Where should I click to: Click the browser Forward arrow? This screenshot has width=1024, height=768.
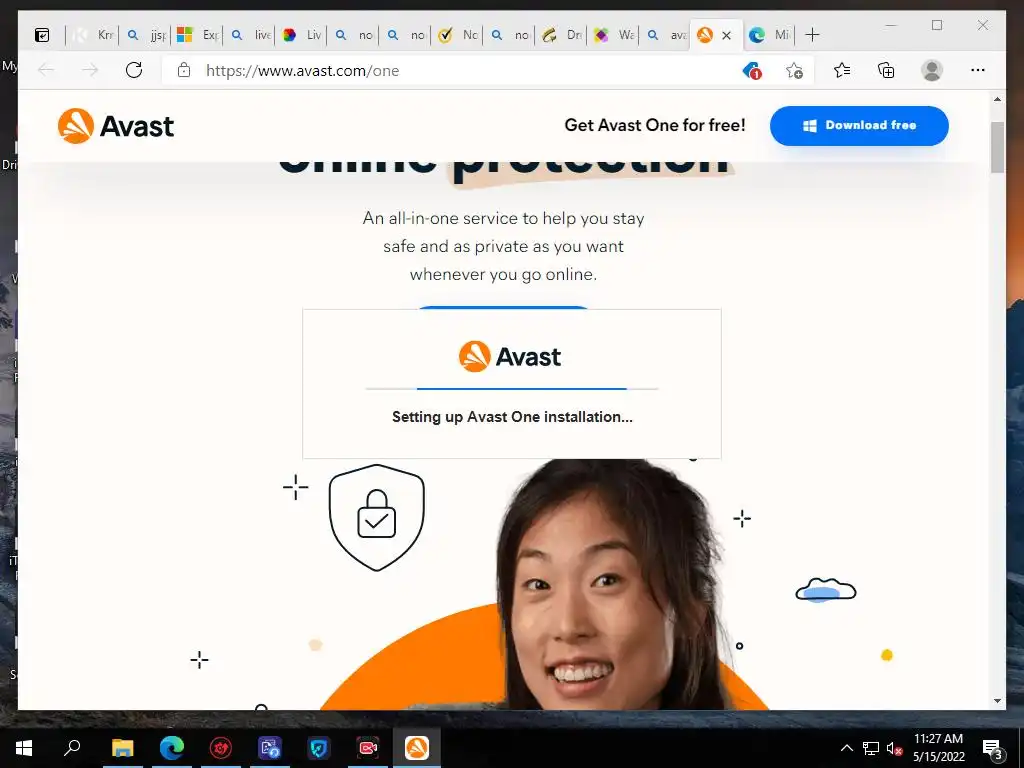(90, 70)
